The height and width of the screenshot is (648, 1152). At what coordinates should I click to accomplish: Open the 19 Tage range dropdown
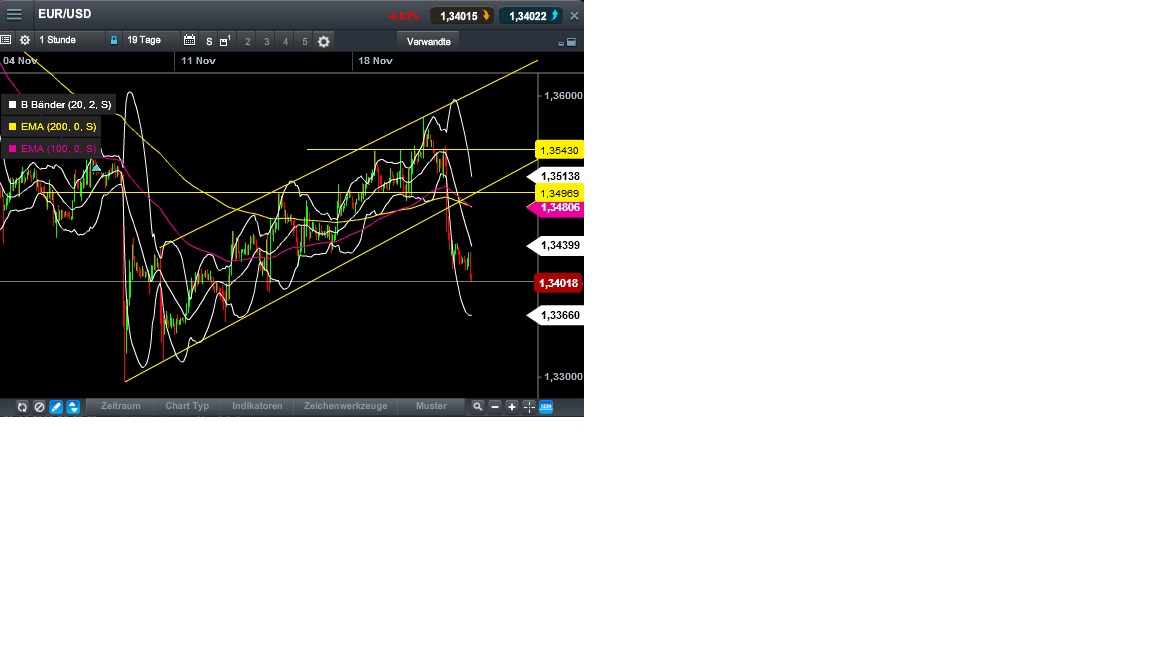(x=147, y=40)
